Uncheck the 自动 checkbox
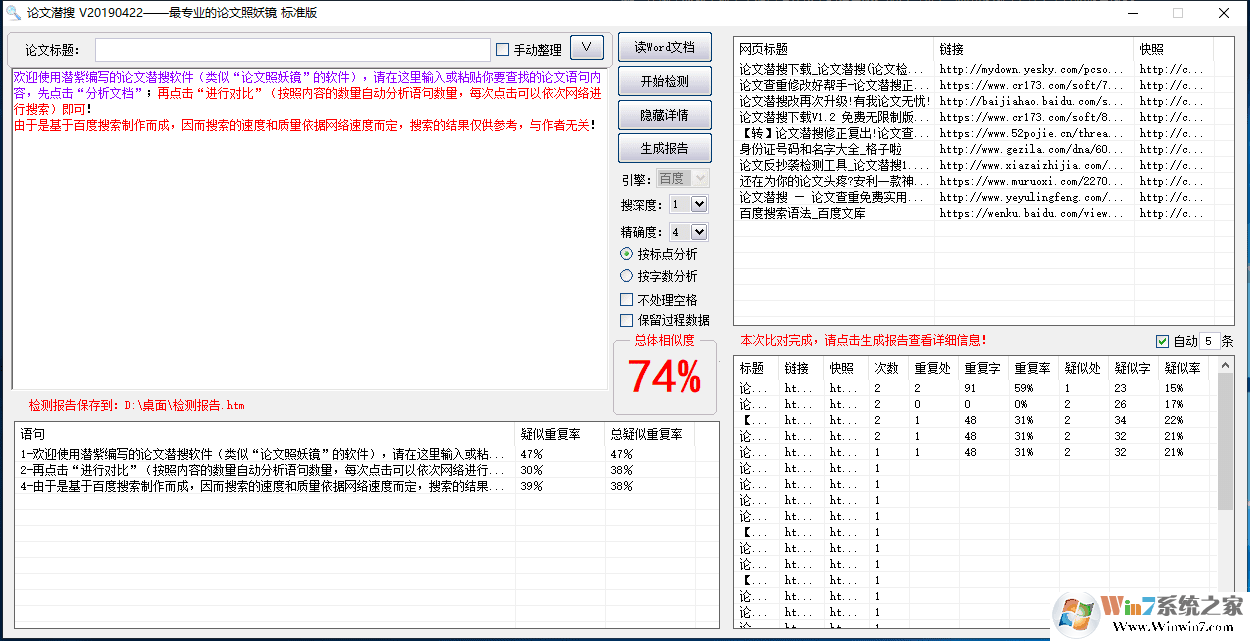The height and width of the screenshot is (641, 1250). pos(1162,340)
